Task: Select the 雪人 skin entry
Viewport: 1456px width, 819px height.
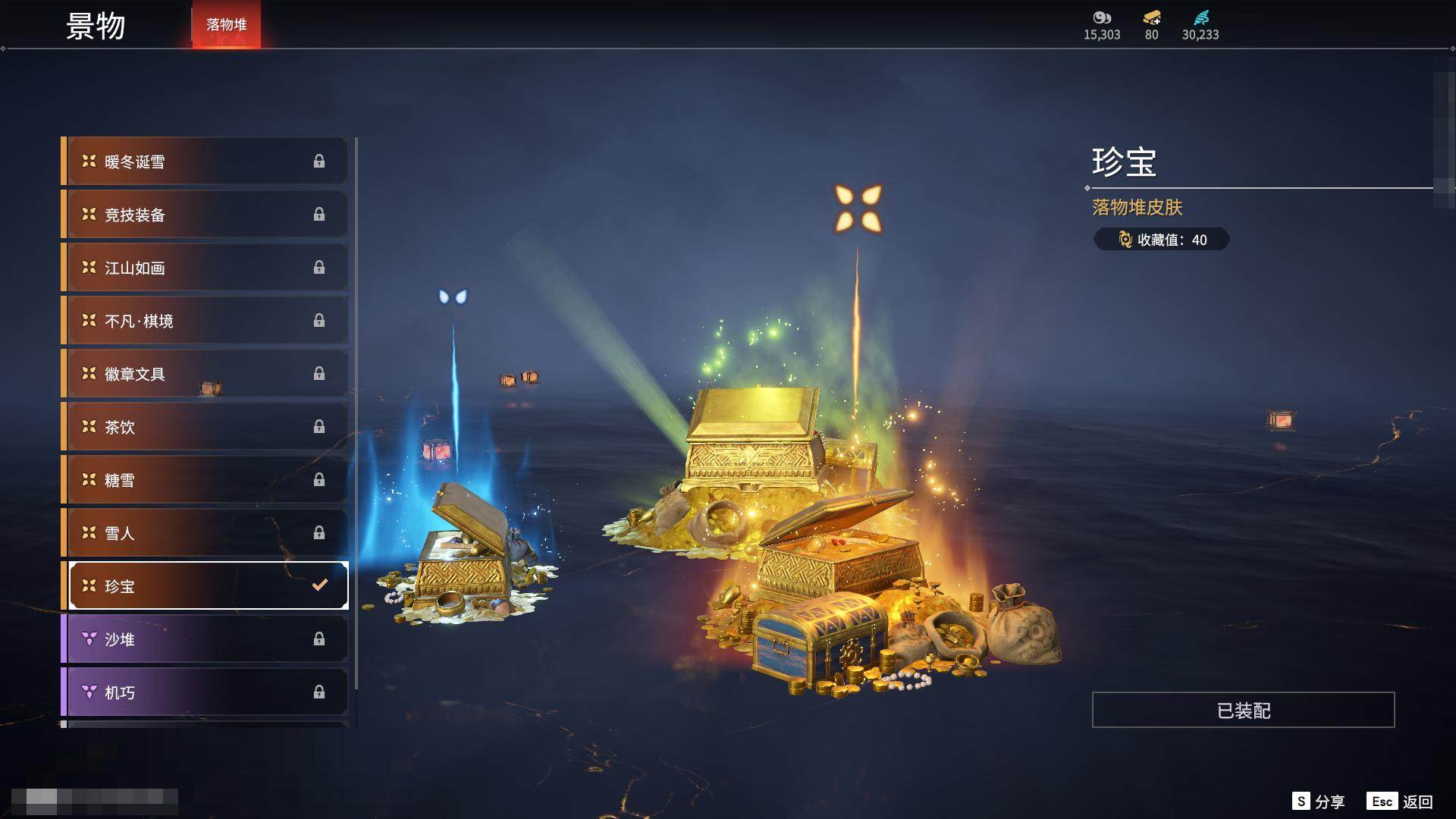Action: point(205,533)
